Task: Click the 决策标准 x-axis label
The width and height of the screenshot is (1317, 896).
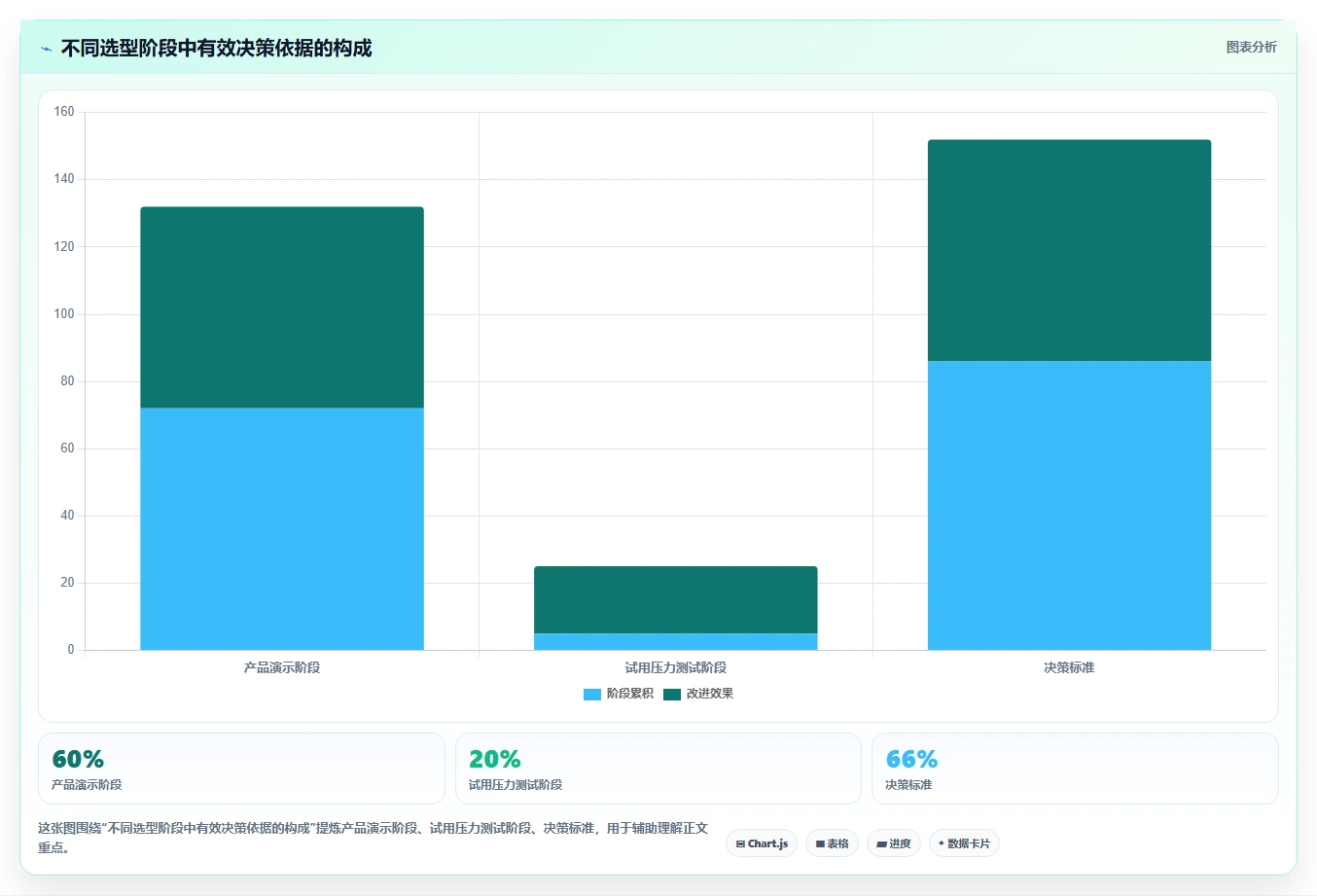Action: click(1069, 667)
